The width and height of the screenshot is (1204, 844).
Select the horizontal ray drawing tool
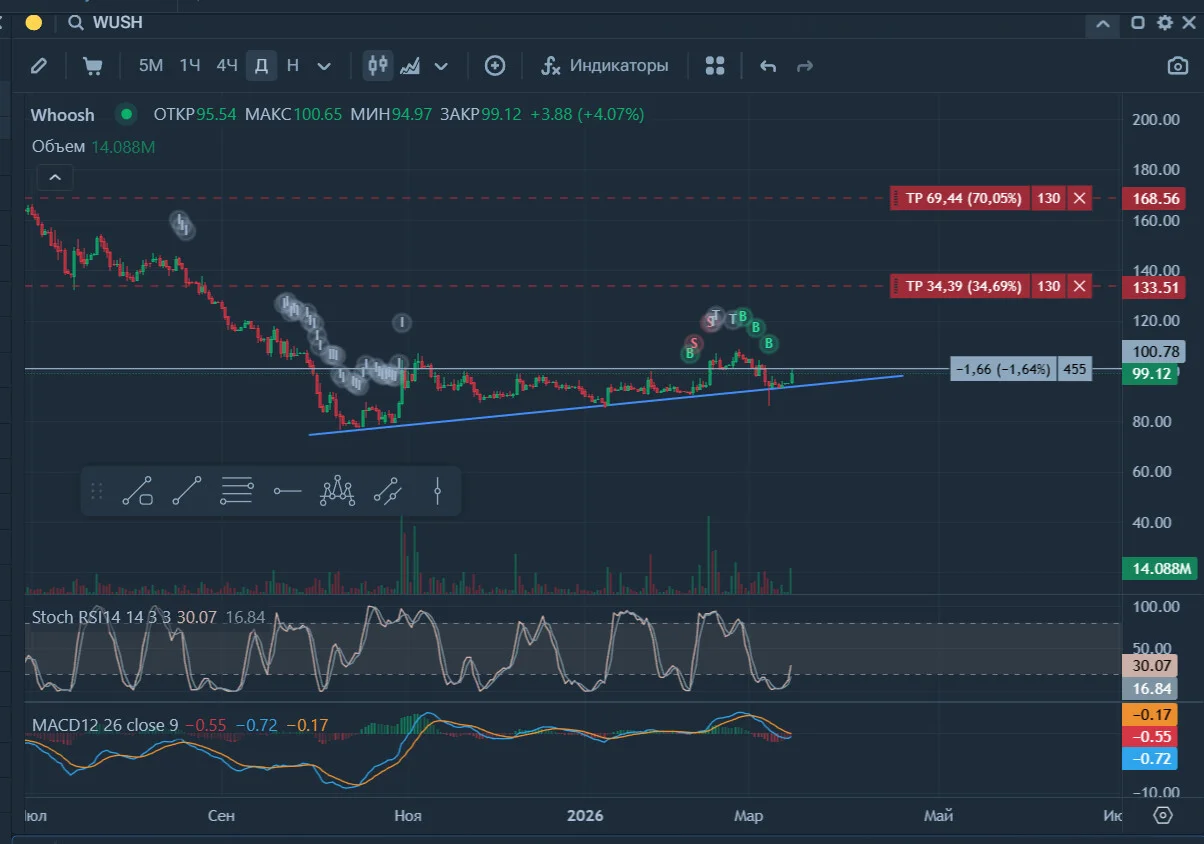tap(287, 491)
